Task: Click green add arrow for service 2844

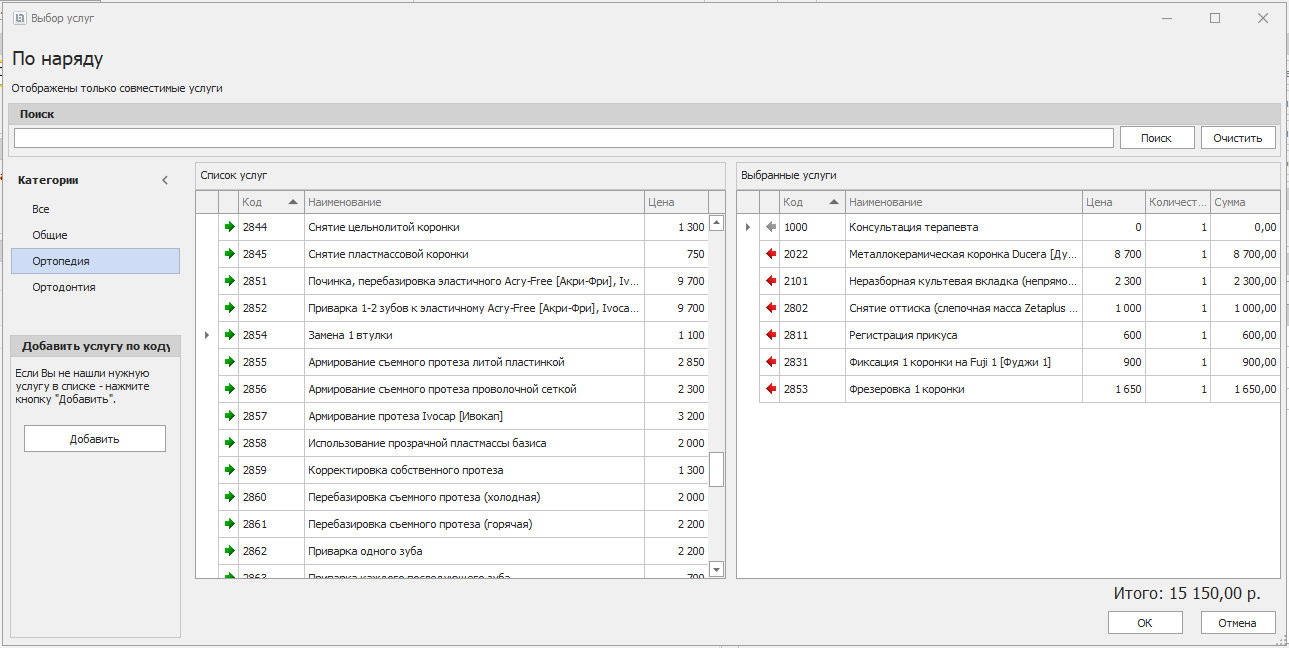Action: click(x=229, y=227)
